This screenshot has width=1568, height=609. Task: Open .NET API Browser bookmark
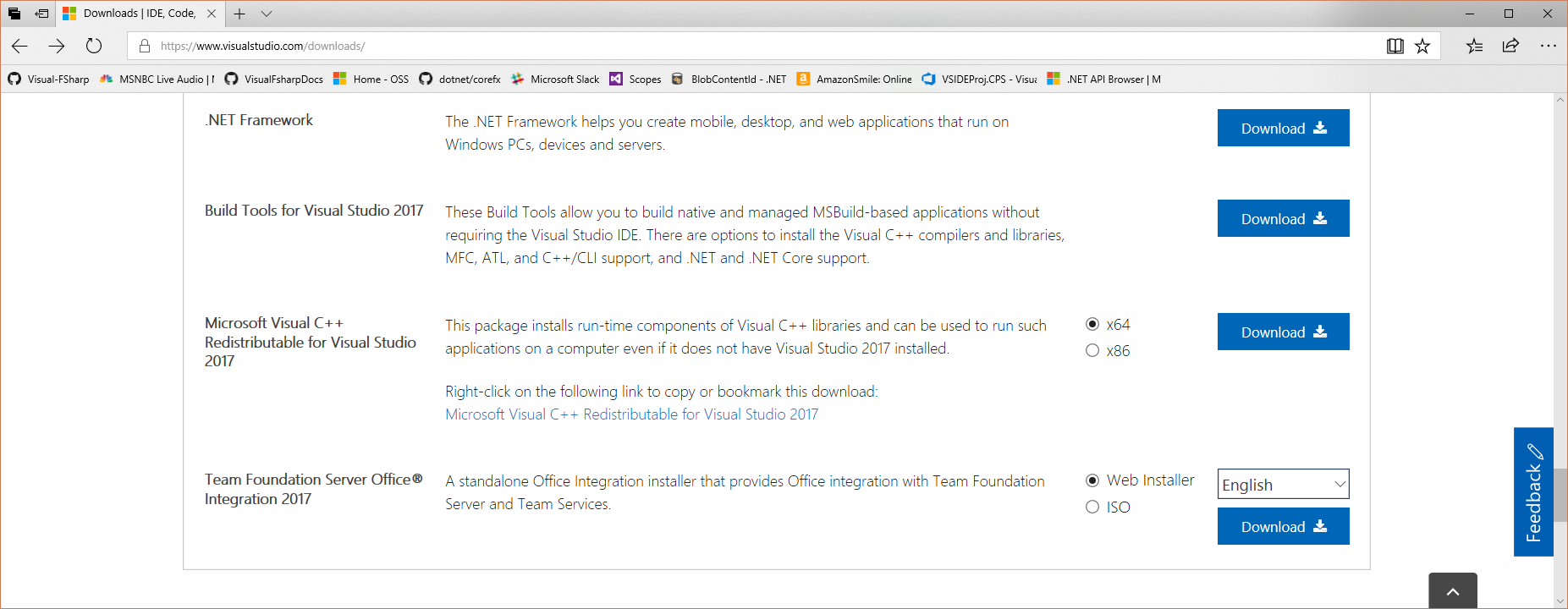(x=1104, y=79)
